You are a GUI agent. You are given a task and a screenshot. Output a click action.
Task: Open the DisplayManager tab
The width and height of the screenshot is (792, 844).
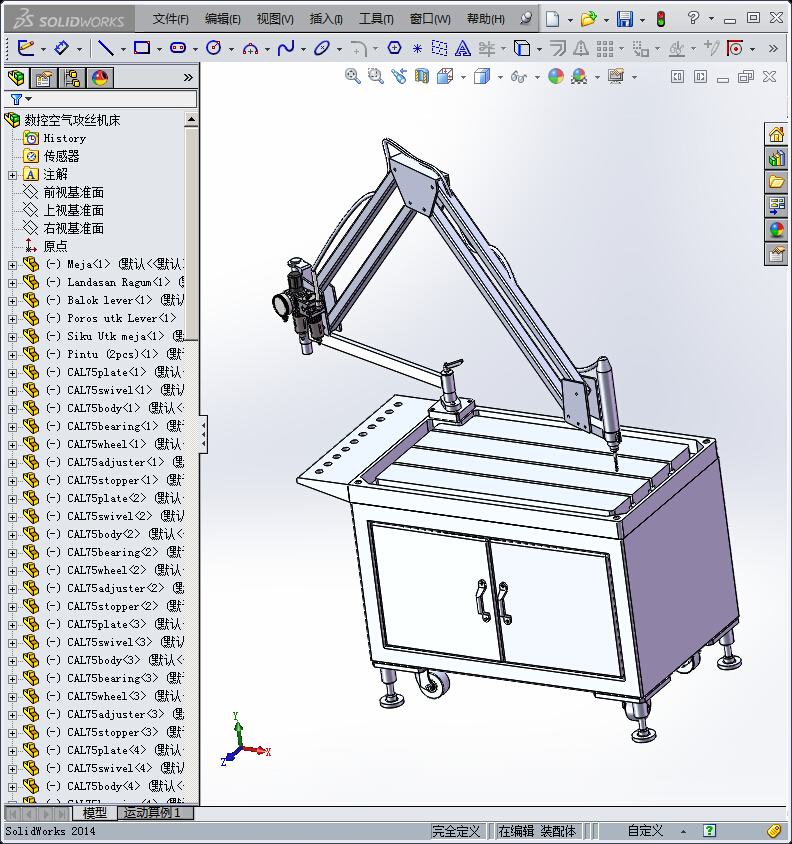[100, 78]
